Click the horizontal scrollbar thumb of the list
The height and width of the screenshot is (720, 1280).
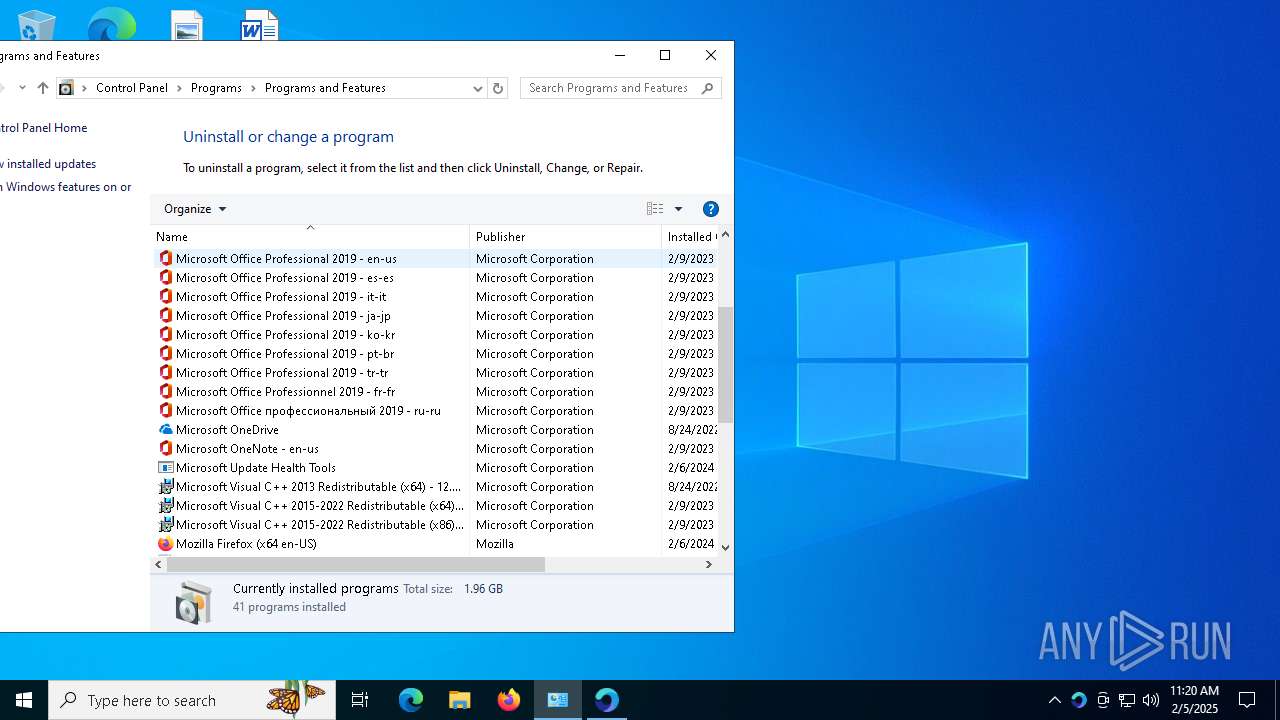pyautogui.click(x=355, y=564)
